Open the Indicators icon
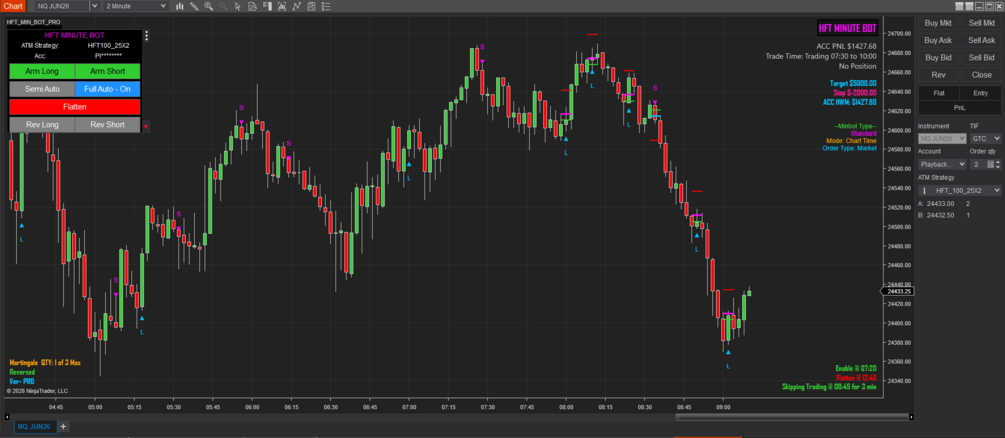The width and height of the screenshot is (1005, 438). [296, 6]
